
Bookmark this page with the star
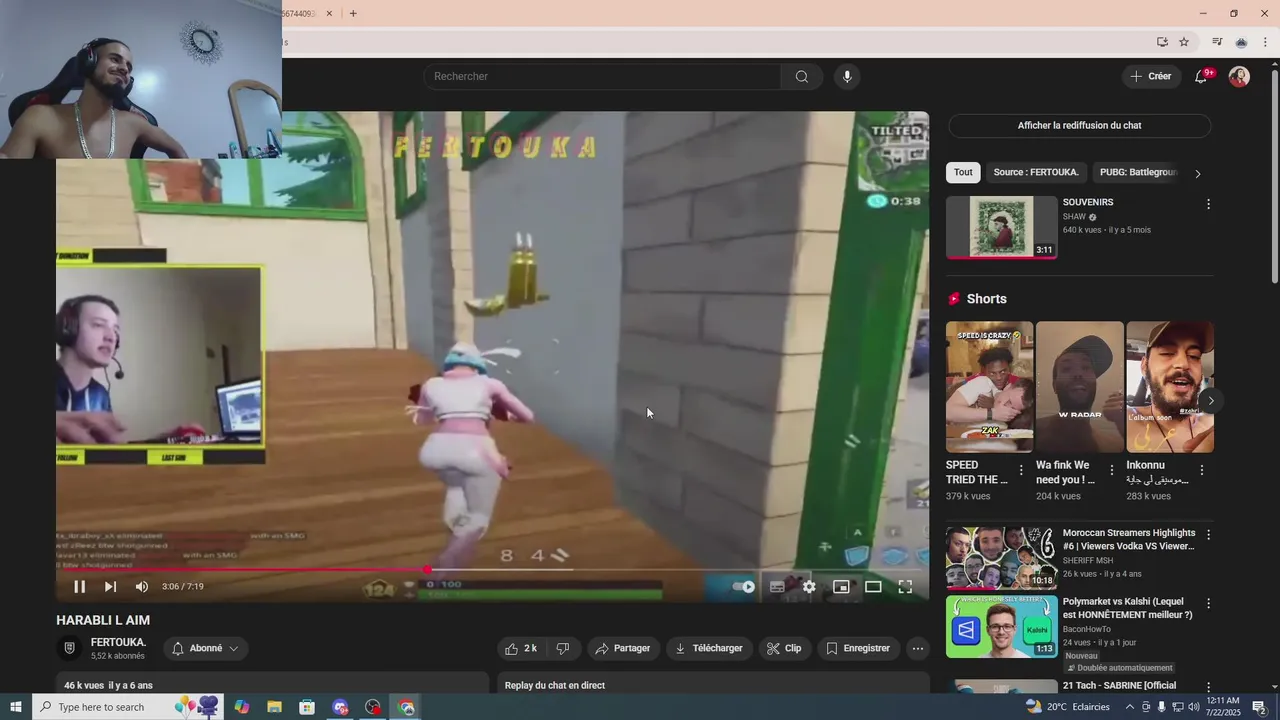[1184, 42]
